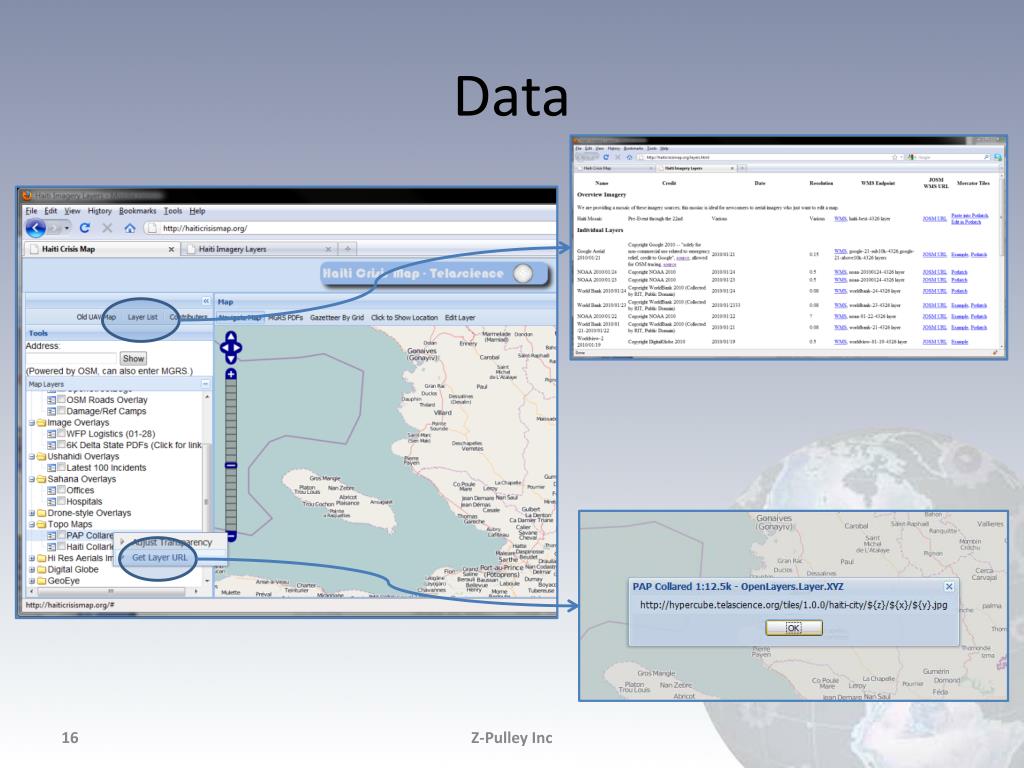1024x768 pixels.
Task: Open a new tab with plus button
Action: click(x=347, y=249)
